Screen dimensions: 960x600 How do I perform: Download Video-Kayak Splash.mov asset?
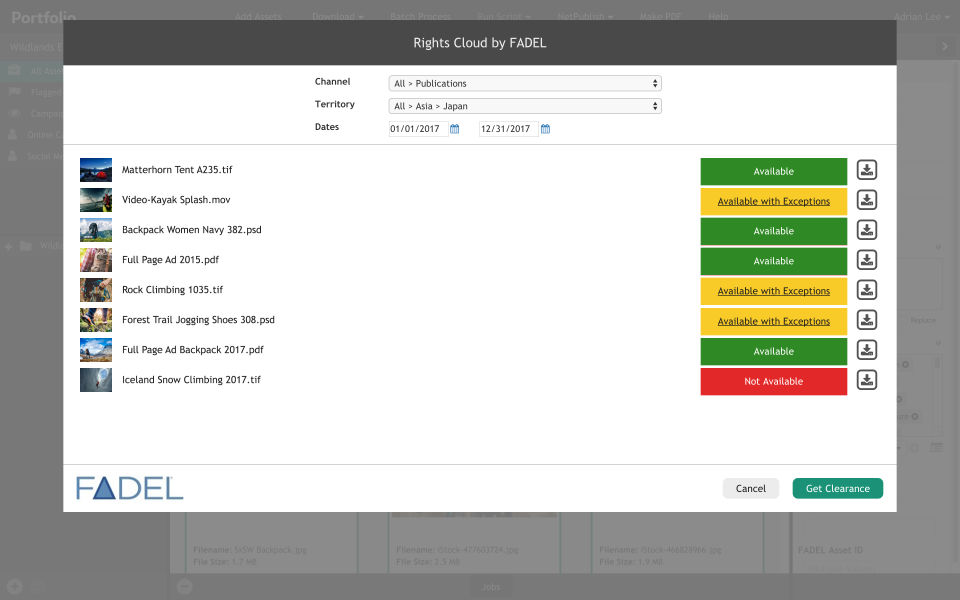coord(866,200)
